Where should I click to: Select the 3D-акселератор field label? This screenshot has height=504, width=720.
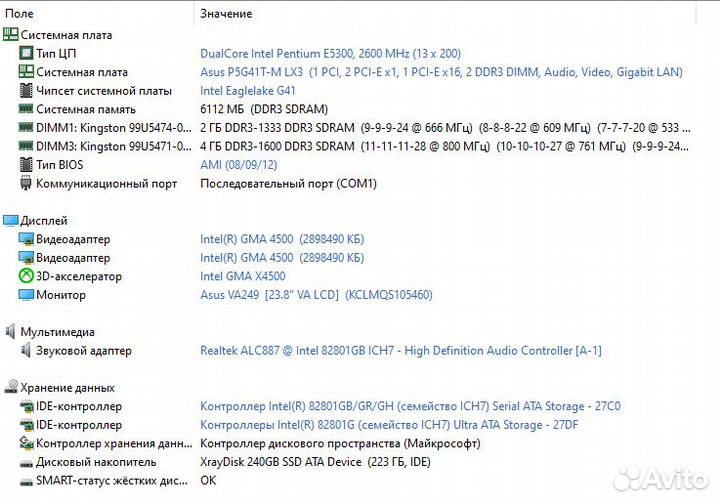click(x=79, y=276)
